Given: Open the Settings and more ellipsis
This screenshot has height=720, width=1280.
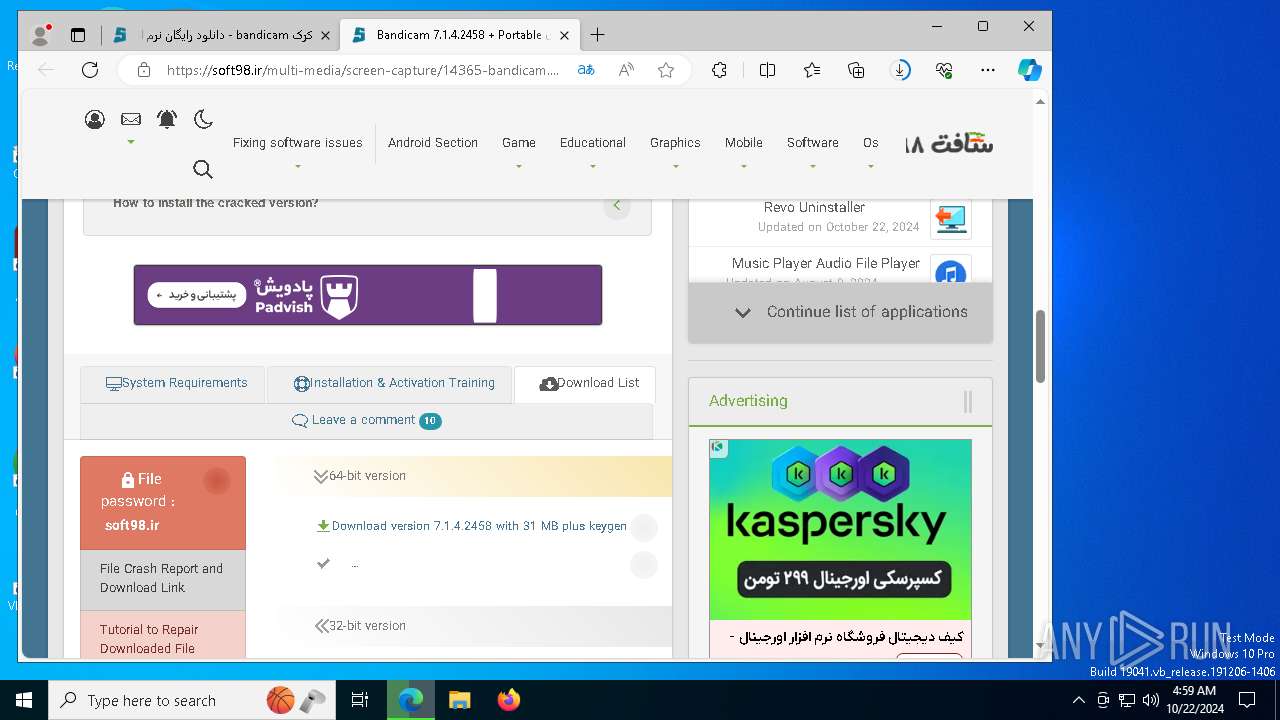Looking at the screenshot, I should click(x=988, y=70).
